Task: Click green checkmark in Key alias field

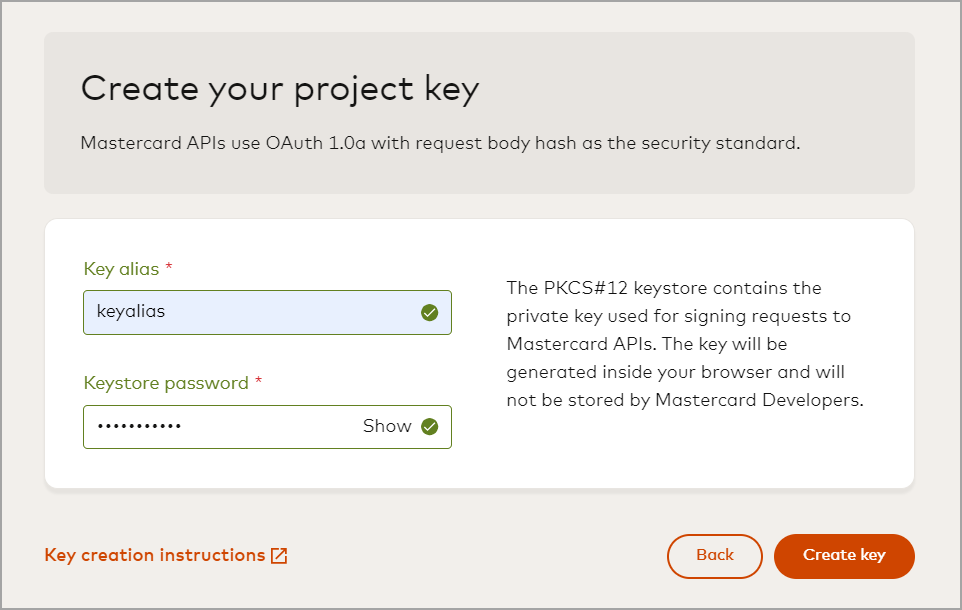Action: [430, 313]
